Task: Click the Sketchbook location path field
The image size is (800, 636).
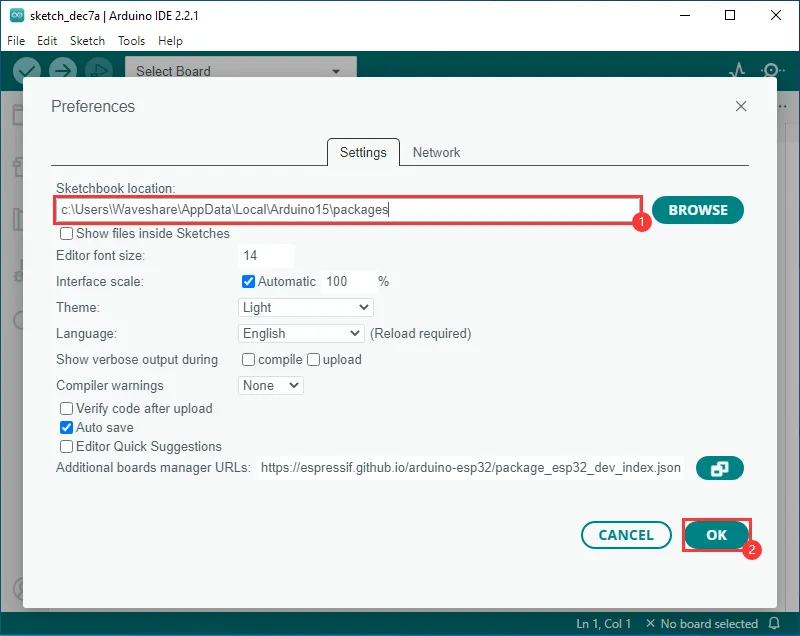Action: click(x=347, y=210)
